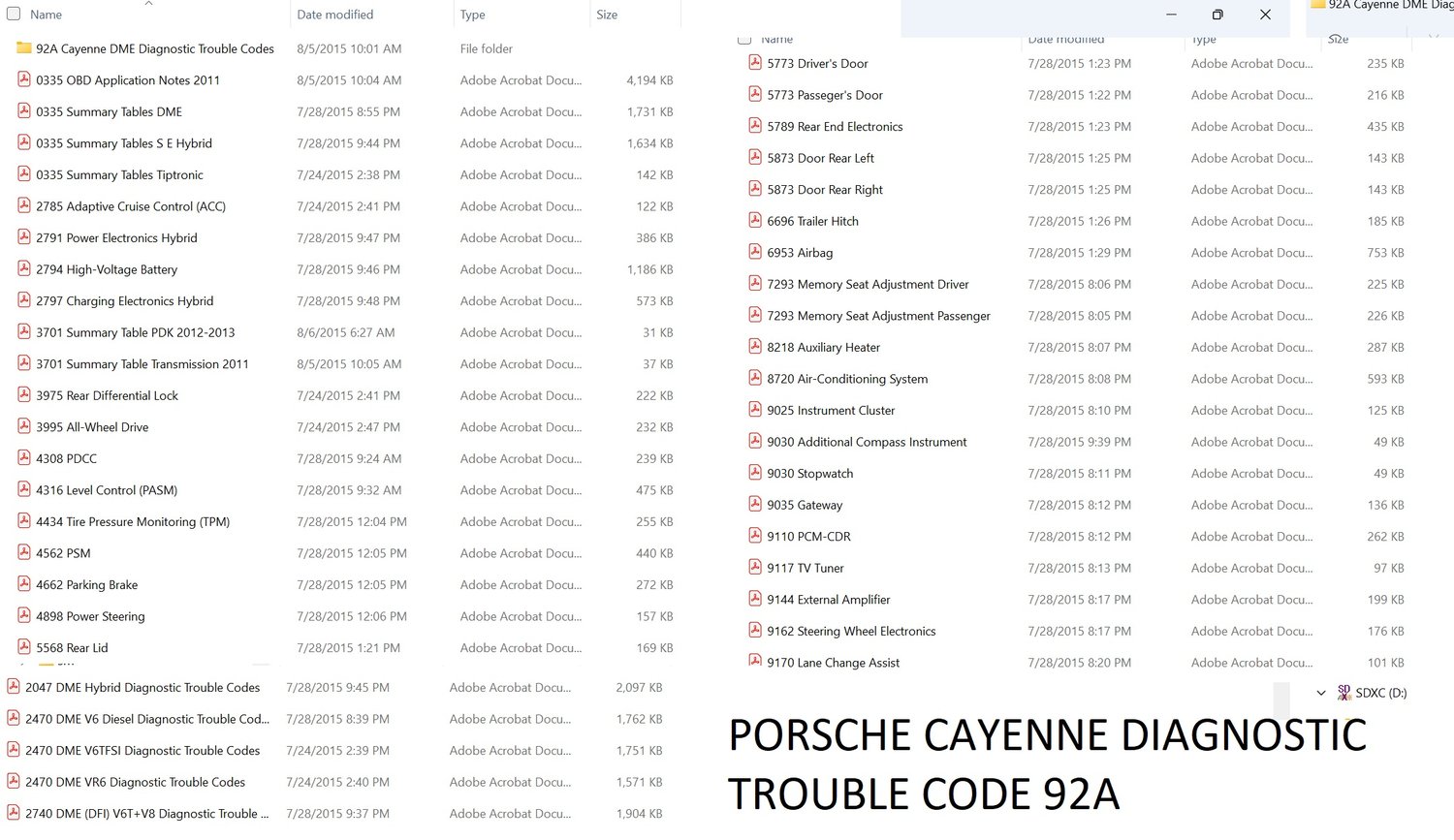The width and height of the screenshot is (1454, 840).
Task: Click "9030 Additional Compass Instrument" file name
Action: click(x=867, y=442)
